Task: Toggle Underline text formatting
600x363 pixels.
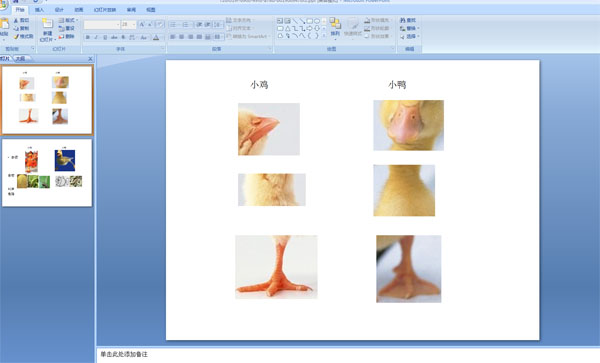Action: pos(105,37)
